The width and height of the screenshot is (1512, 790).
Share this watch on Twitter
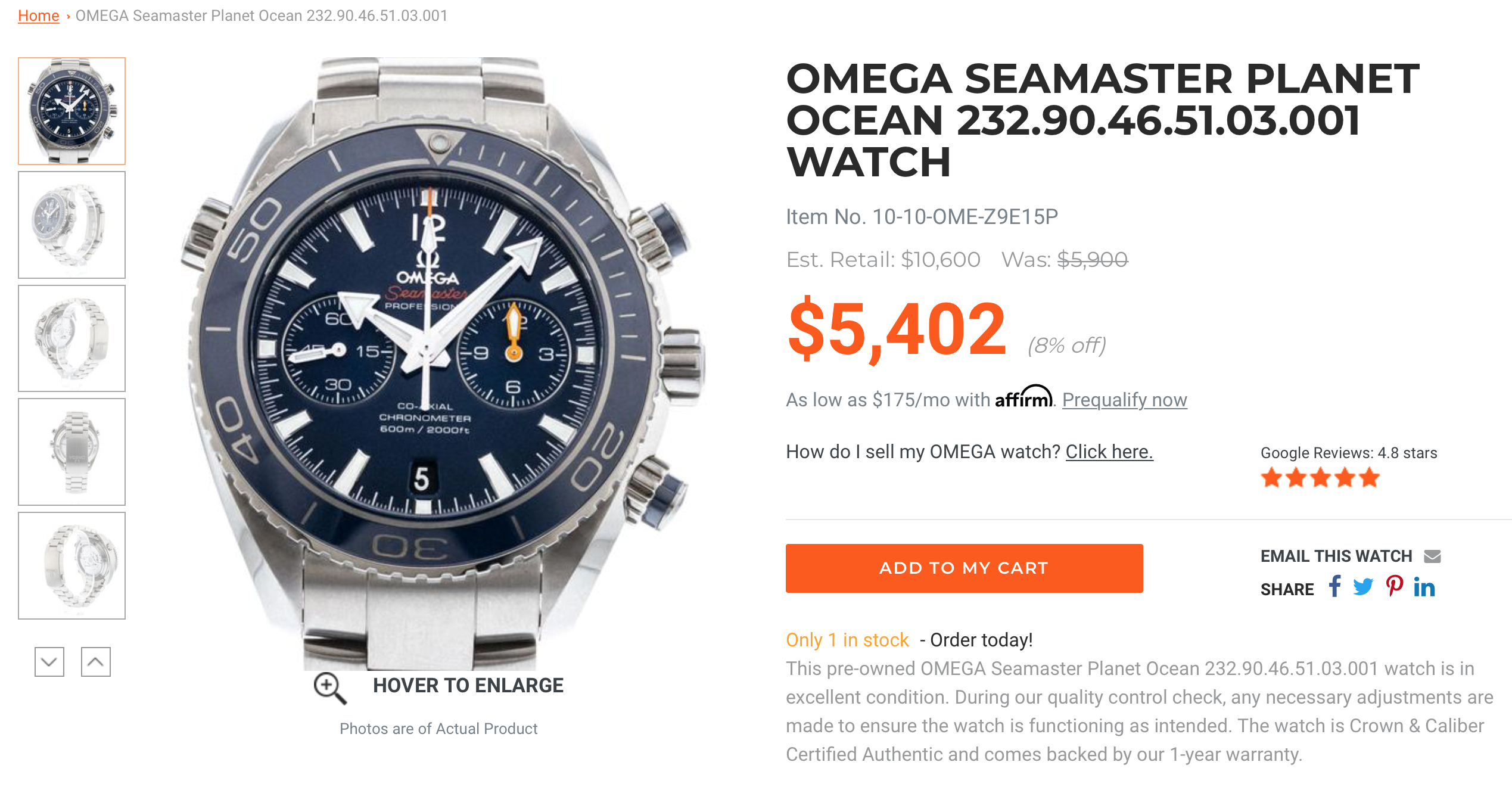[x=1363, y=587]
